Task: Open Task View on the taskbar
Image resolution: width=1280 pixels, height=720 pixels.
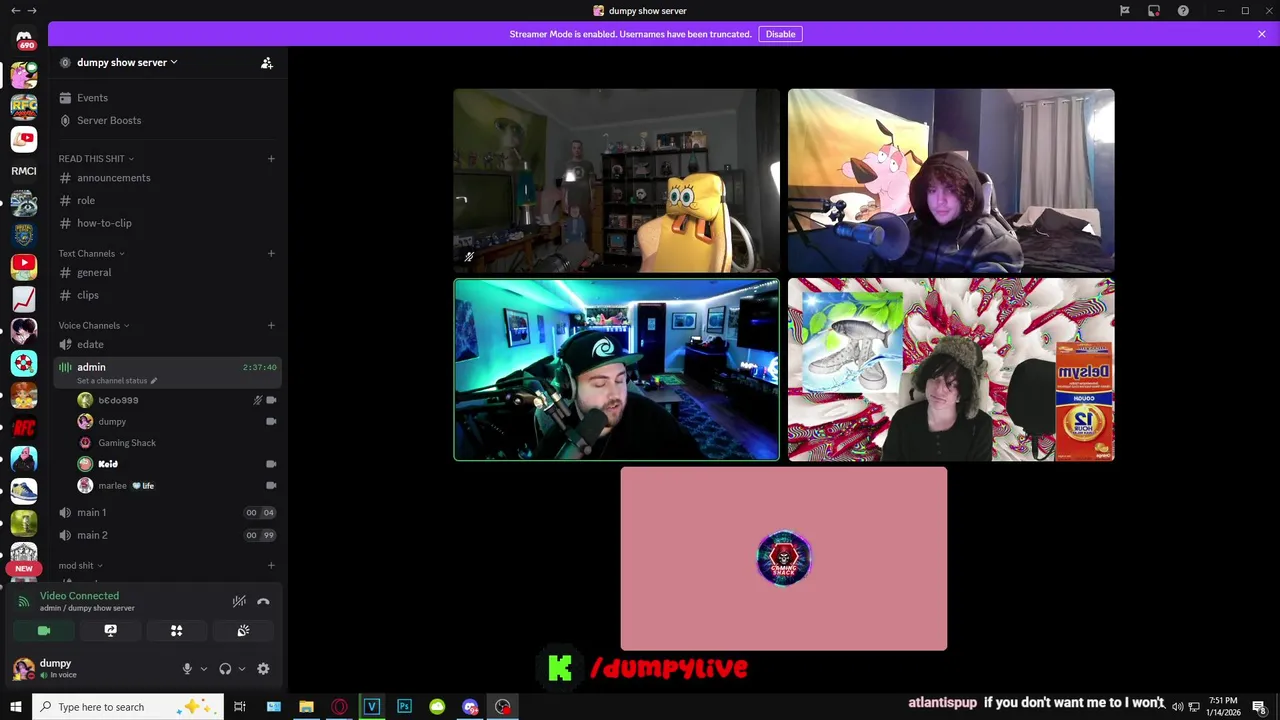Action: click(240, 707)
